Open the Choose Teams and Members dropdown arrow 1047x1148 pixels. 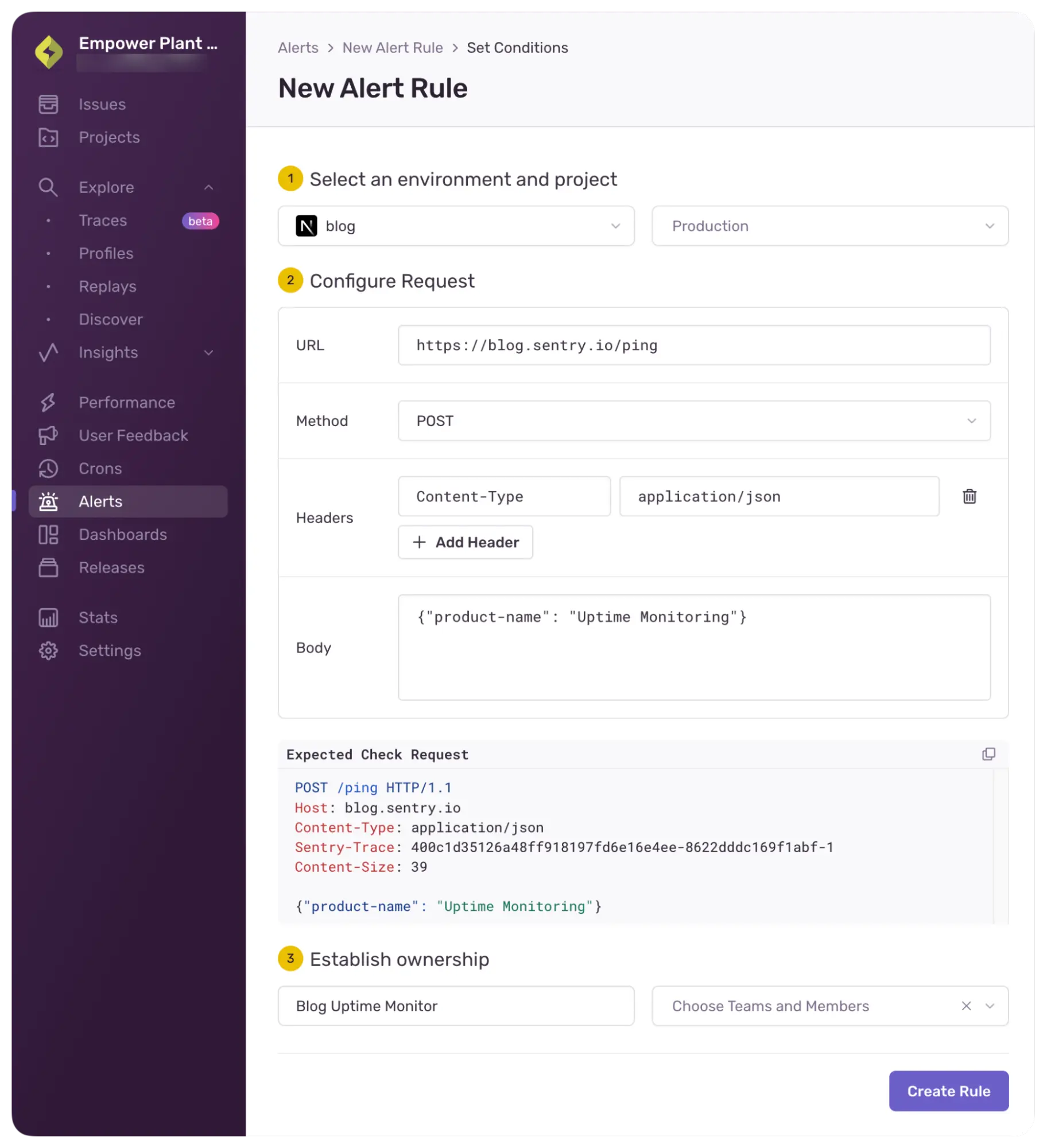coord(989,1006)
